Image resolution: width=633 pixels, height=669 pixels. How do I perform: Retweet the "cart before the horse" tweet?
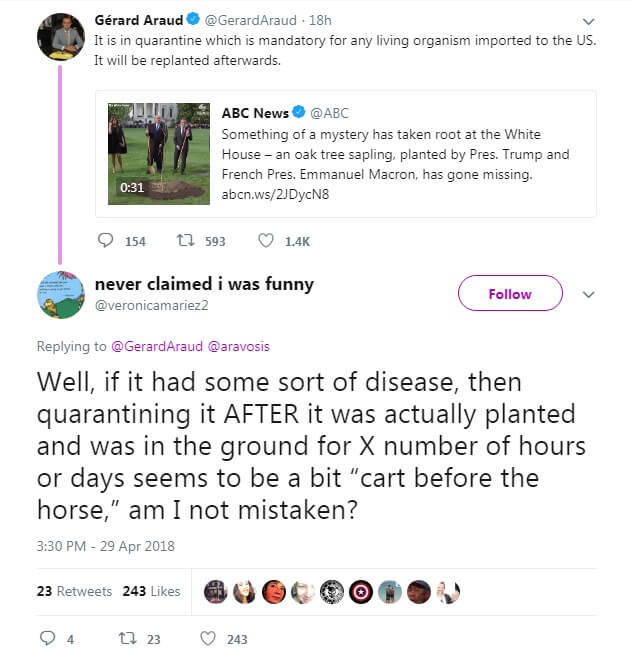(x=127, y=639)
